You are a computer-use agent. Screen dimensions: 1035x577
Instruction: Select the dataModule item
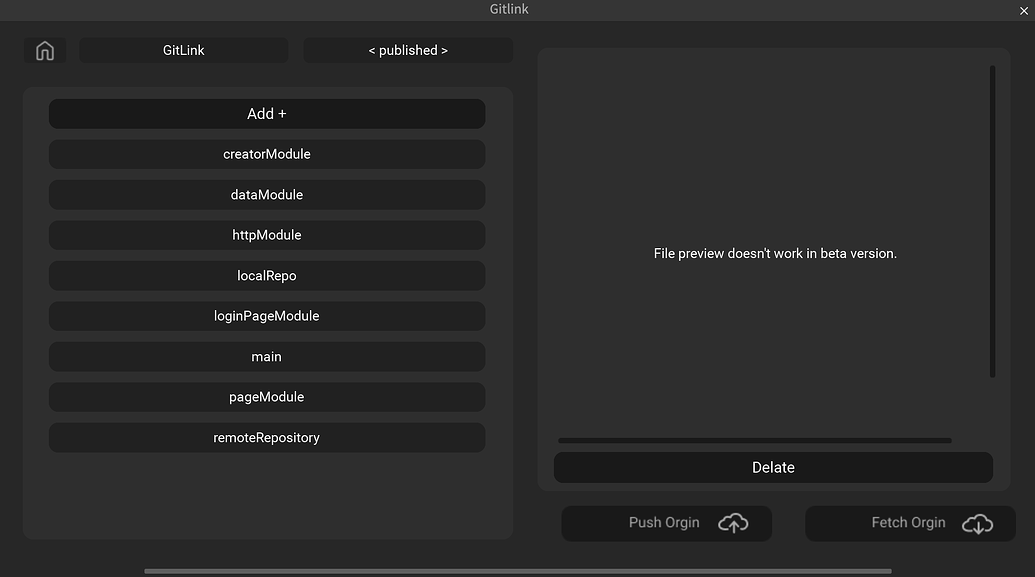266,194
